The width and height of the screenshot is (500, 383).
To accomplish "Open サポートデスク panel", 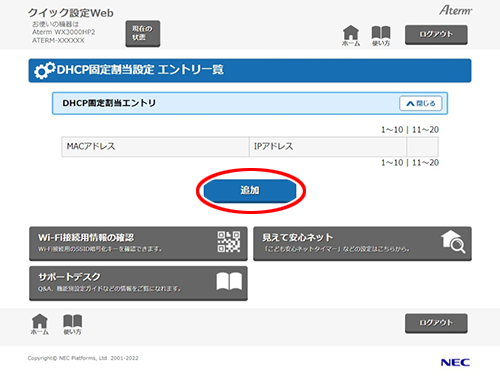I will [x=138, y=283].
